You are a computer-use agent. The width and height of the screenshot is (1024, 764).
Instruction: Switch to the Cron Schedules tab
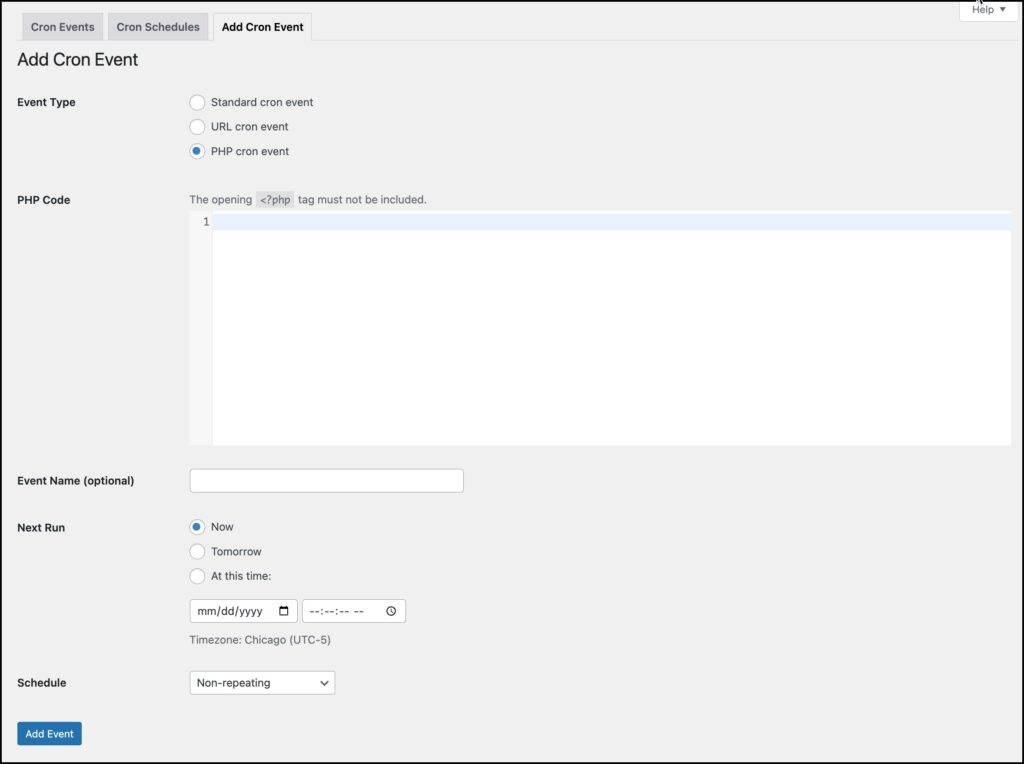click(157, 27)
